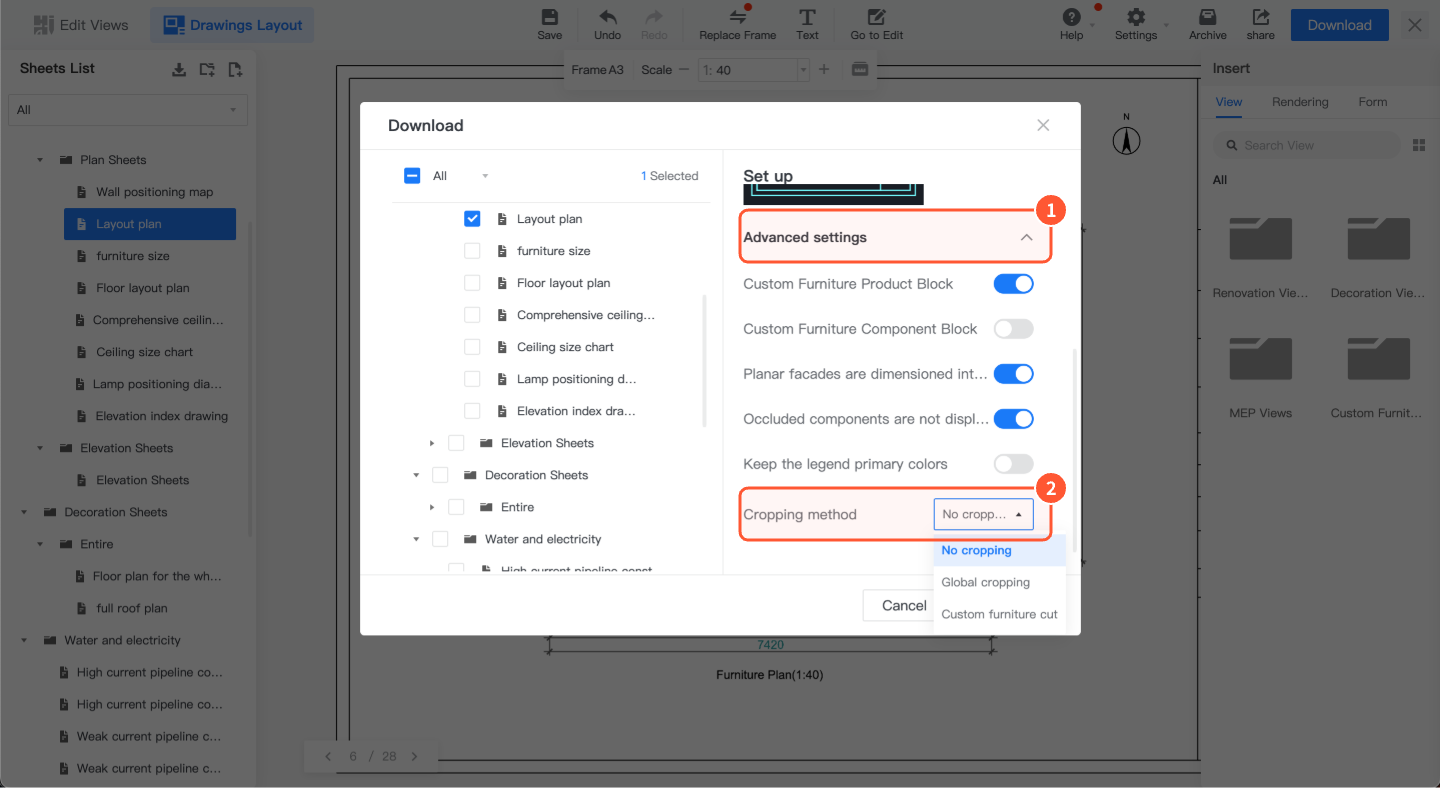The image size is (1440, 788).
Task: Enable Keep the legend primary colors
Action: (1013, 464)
